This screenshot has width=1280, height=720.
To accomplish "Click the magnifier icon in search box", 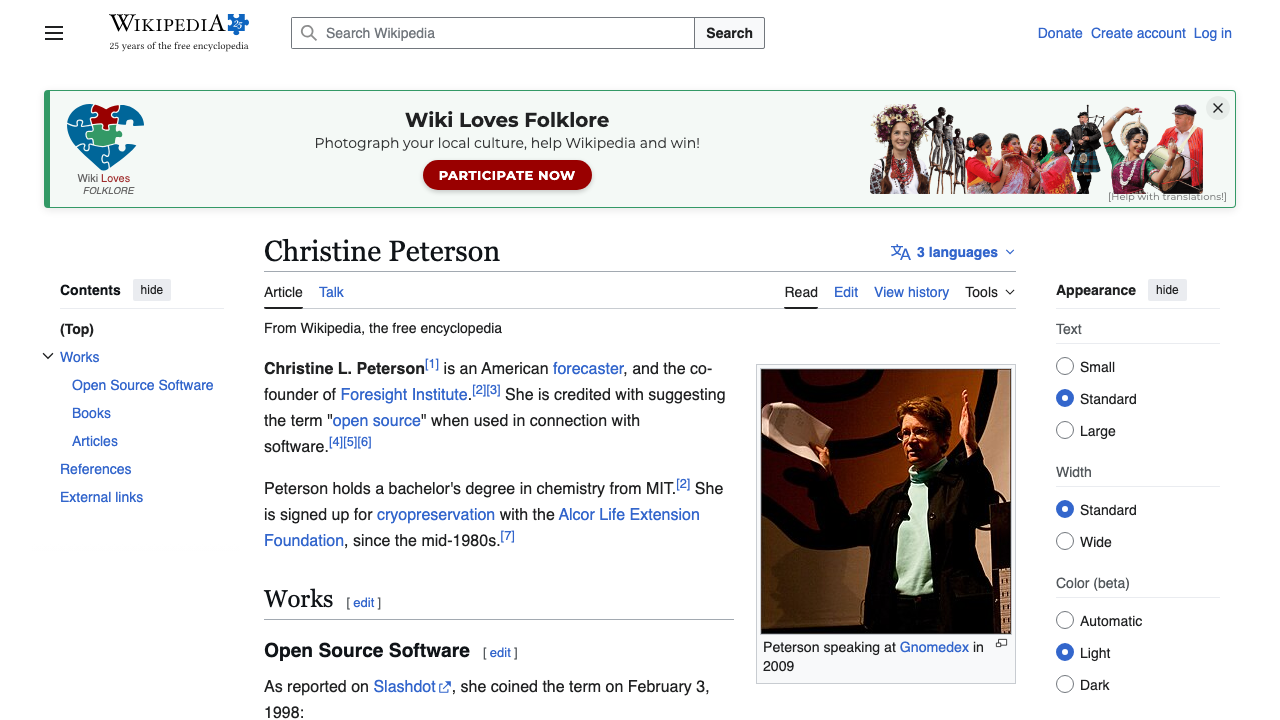I will click(x=309, y=33).
